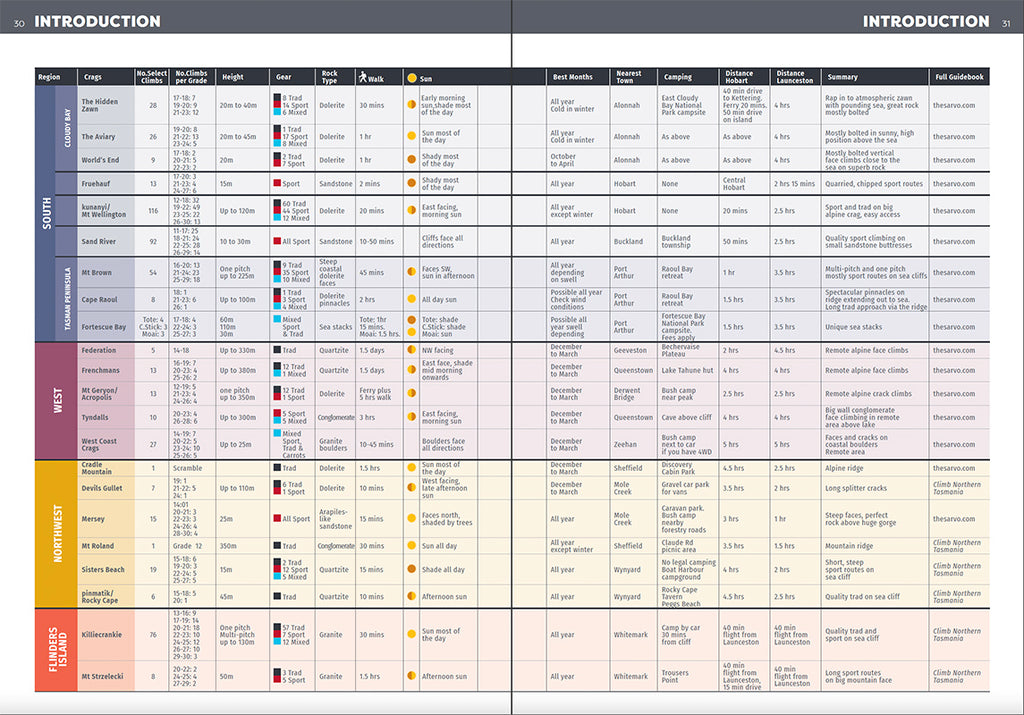This screenshot has height=715, width=1024.
Task: Select the SOUTH region label
Action: tap(45, 212)
